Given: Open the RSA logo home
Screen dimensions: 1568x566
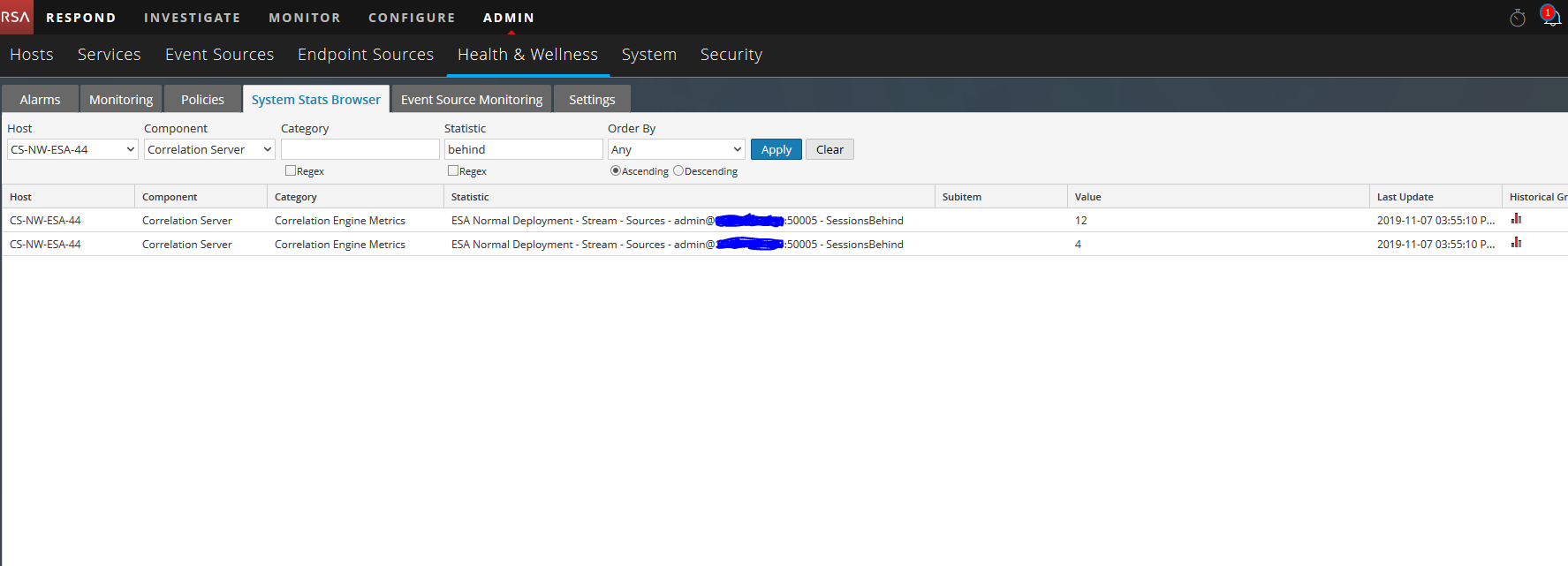Looking at the screenshot, I should (x=16, y=17).
